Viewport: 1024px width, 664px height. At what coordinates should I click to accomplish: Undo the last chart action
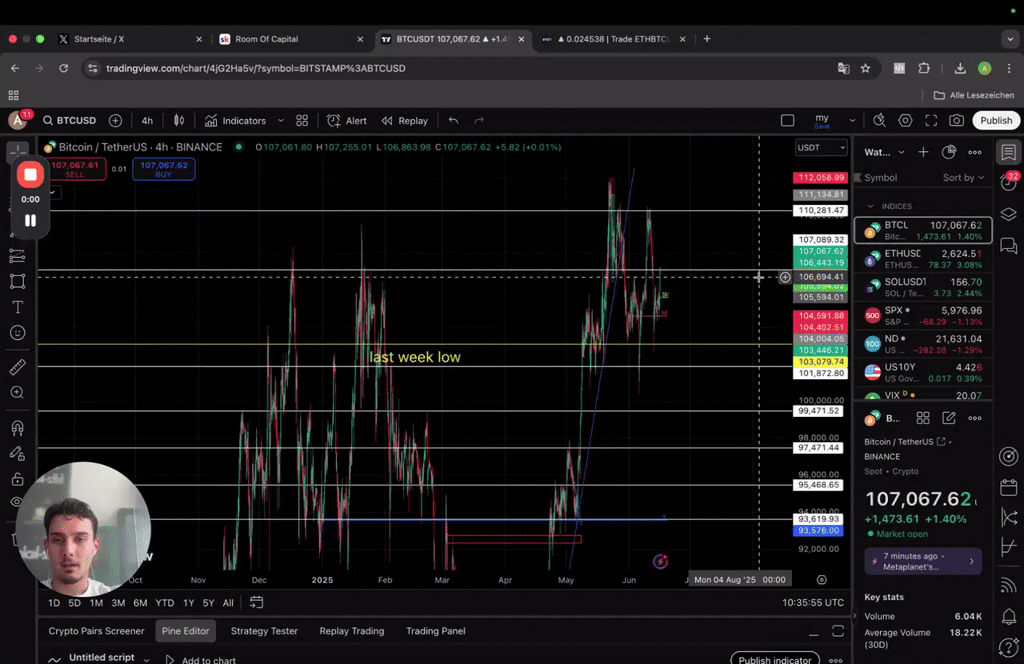pos(453,121)
